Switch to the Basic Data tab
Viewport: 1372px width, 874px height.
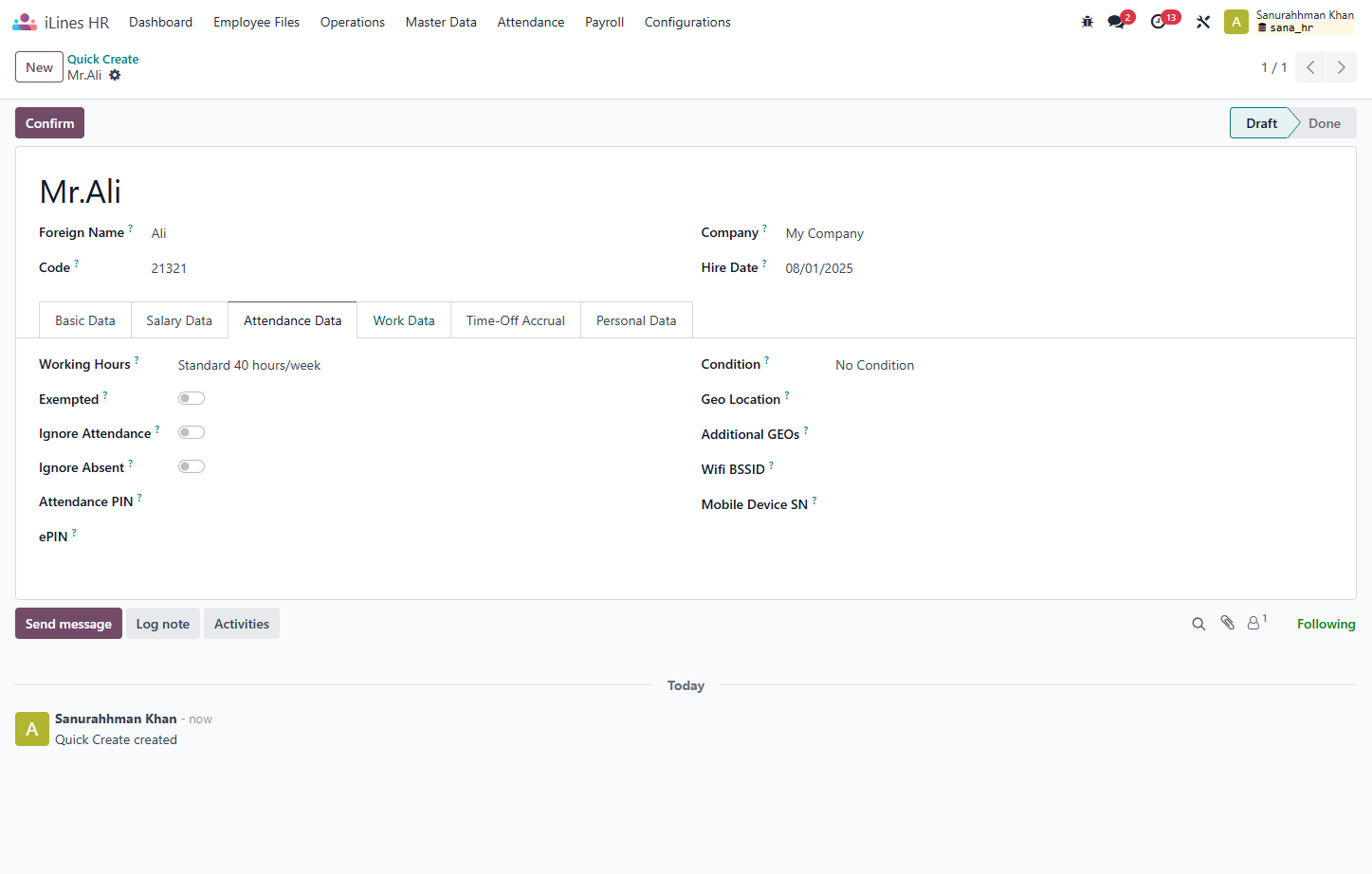(x=85, y=320)
